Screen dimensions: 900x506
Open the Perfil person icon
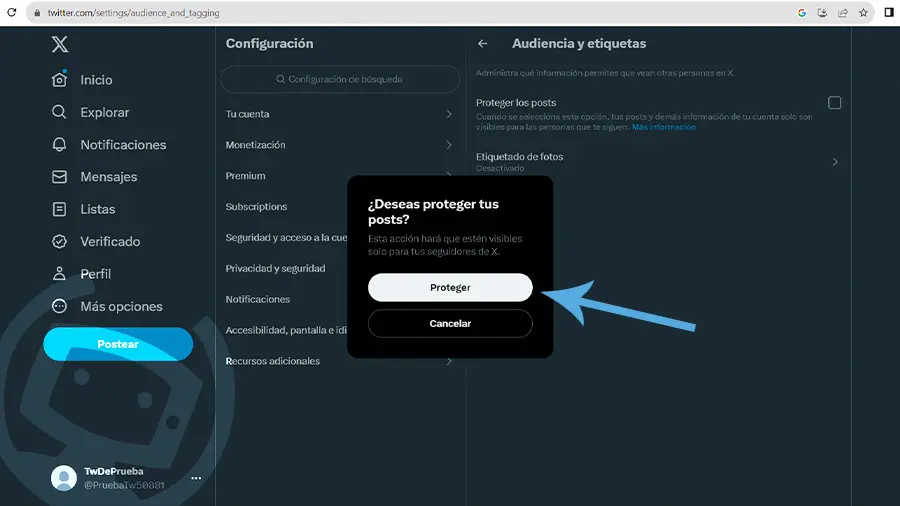pyautogui.click(x=59, y=274)
